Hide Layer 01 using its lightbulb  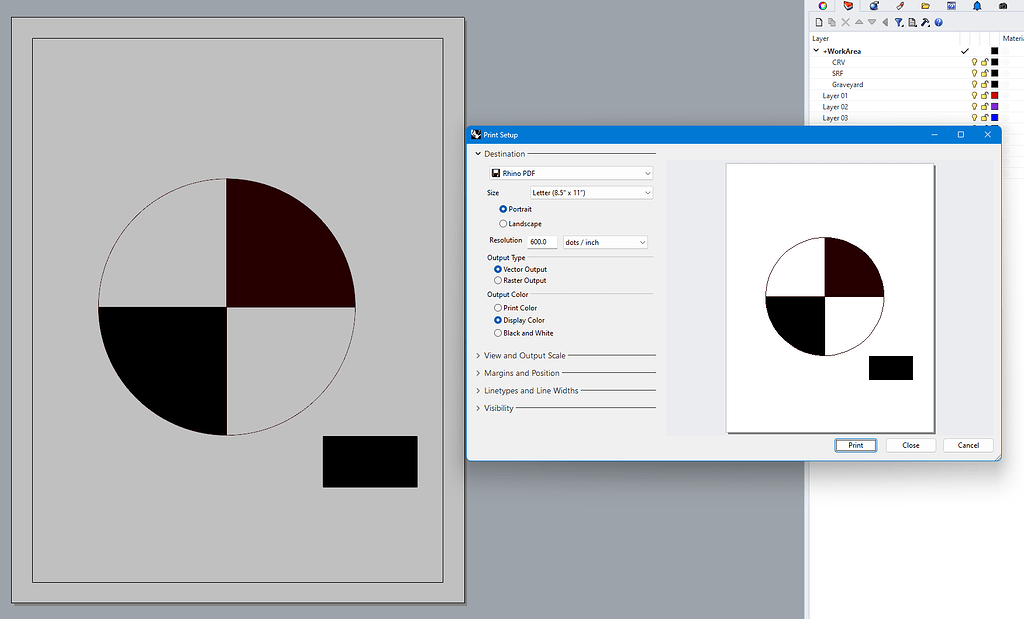click(974, 96)
